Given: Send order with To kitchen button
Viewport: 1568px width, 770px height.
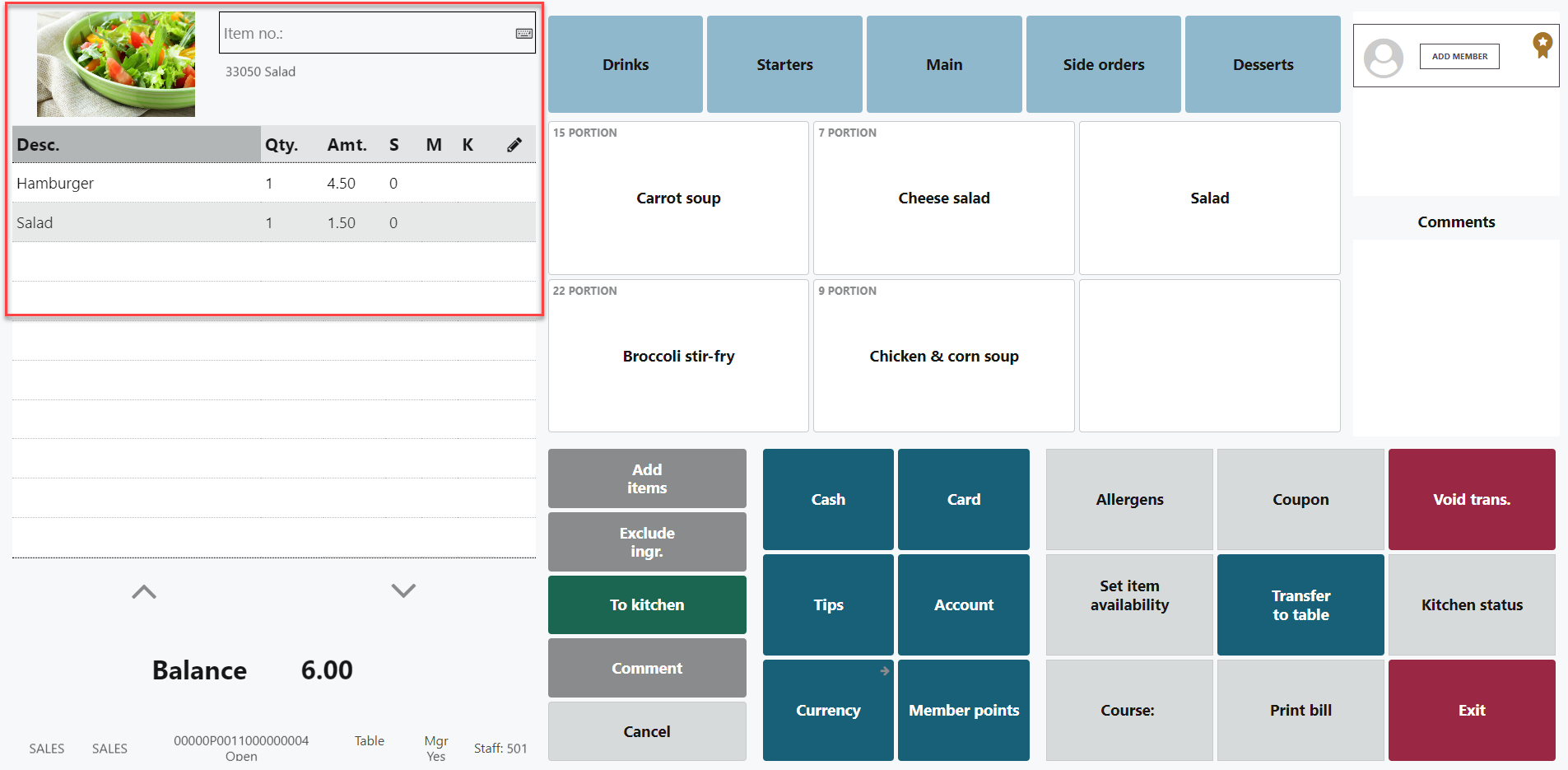Looking at the screenshot, I should pos(647,604).
